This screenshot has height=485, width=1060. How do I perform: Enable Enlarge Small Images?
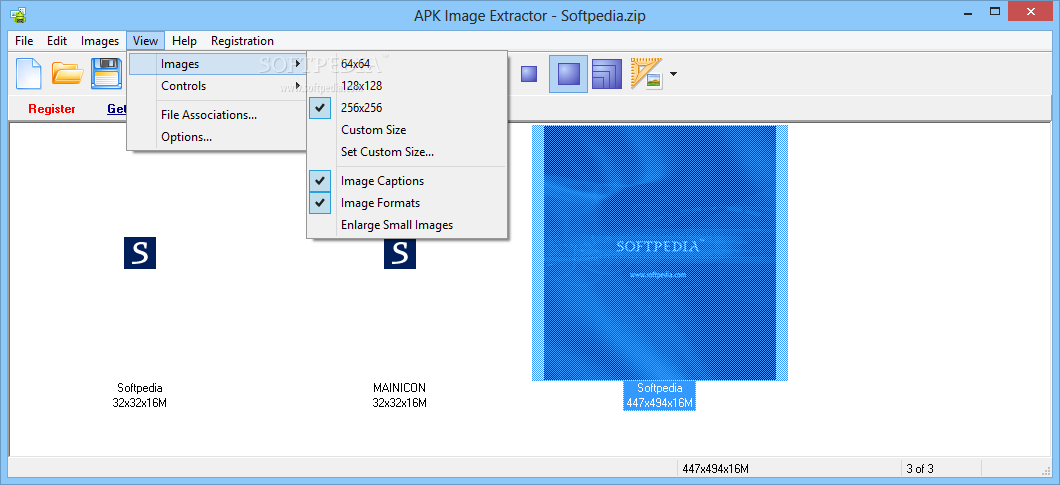407,225
